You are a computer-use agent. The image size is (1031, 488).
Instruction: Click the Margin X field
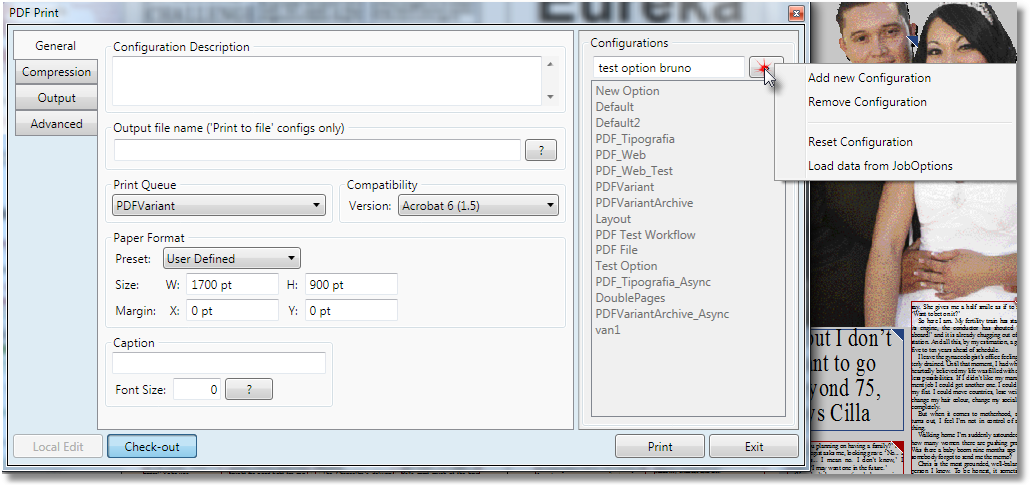(x=232, y=310)
